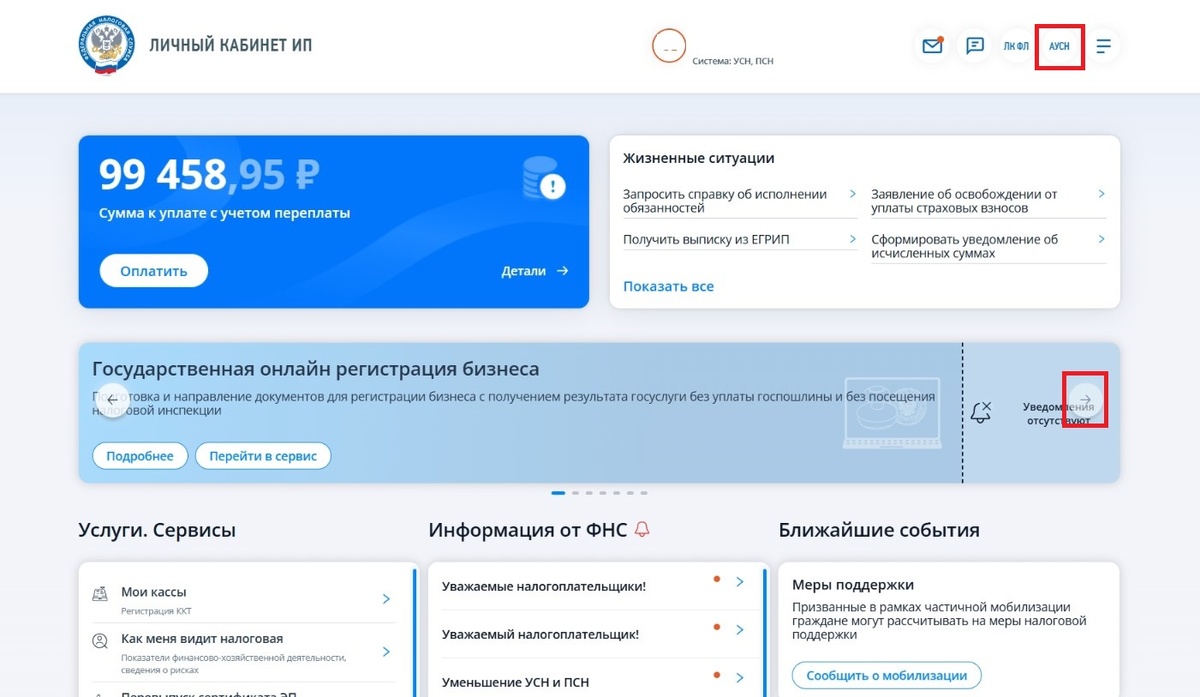1200x697 pixels.
Task: Click the Регистрация ККТ subtitle
Action: pyautogui.click(x=154, y=609)
